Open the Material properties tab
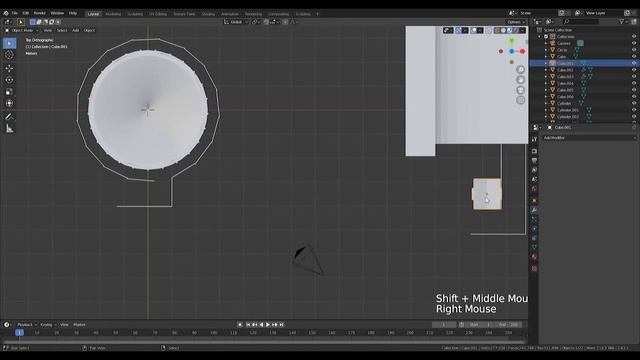The height and width of the screenshot is (360, 640). coord(534,257)
